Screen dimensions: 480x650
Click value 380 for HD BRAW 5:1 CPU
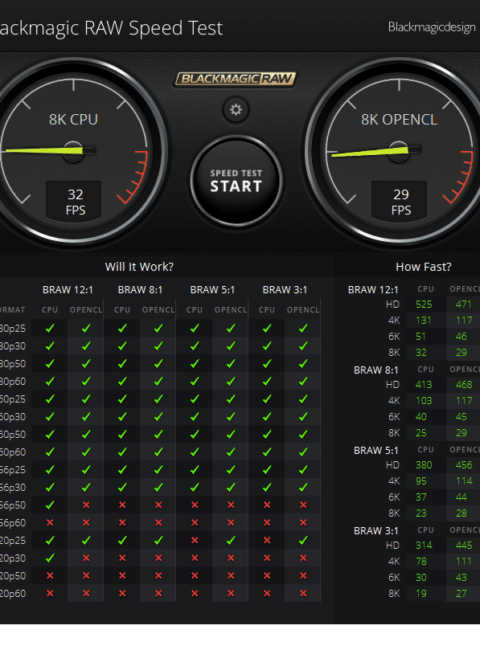[424, 465]
